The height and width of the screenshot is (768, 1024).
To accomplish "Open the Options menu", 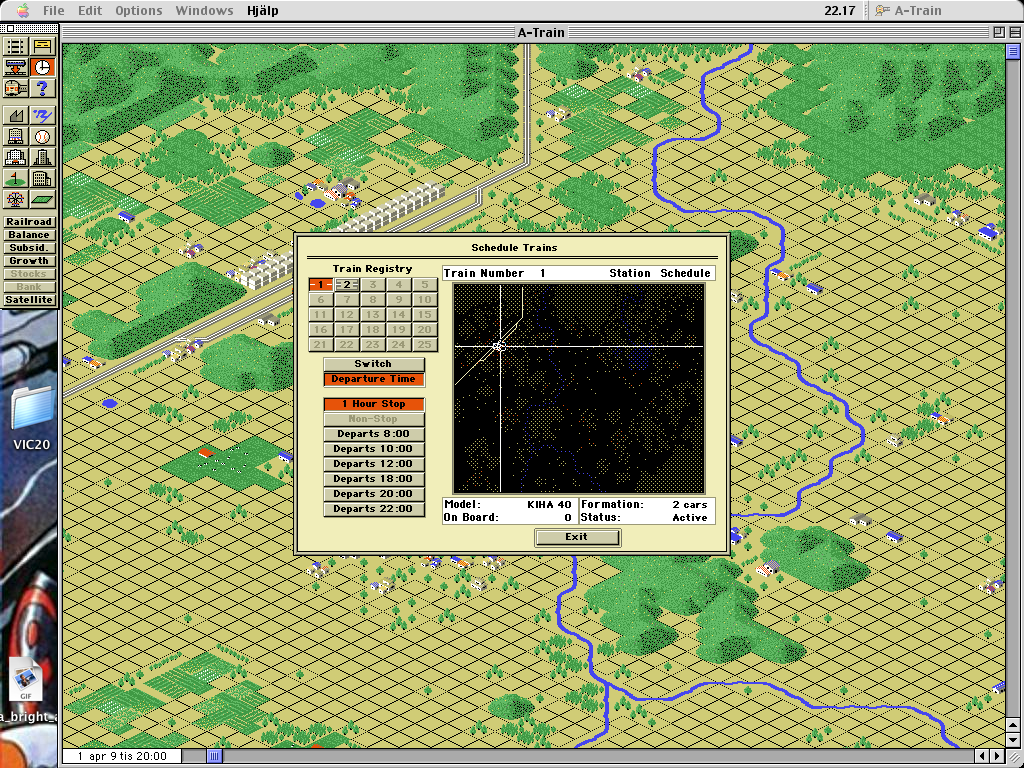I will click(x=138, y=11).
